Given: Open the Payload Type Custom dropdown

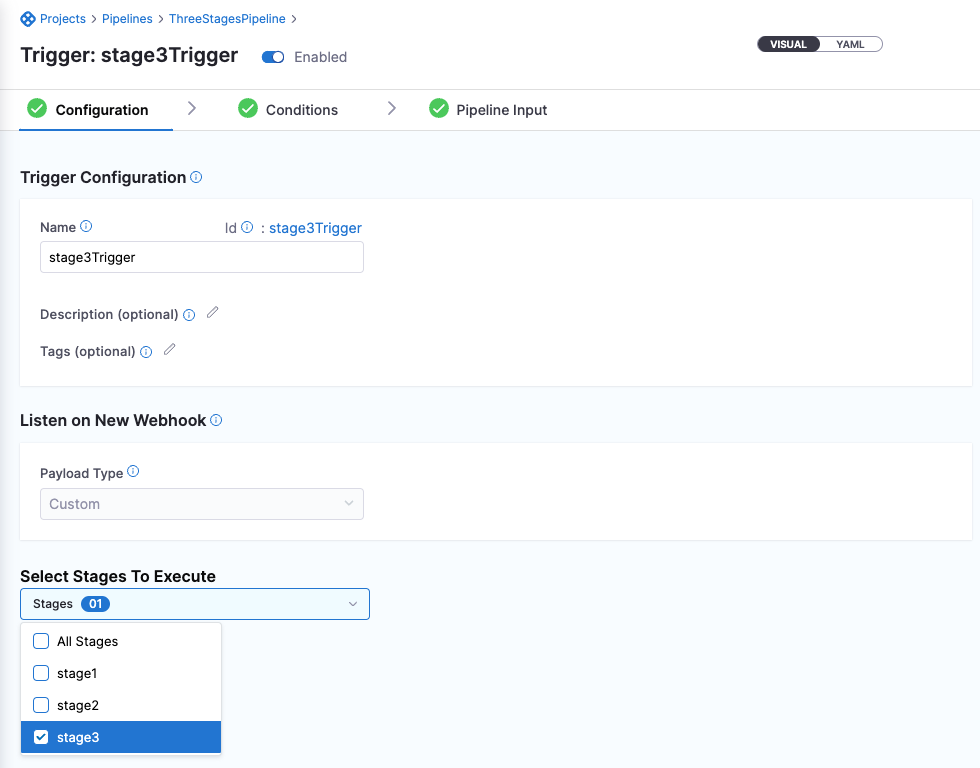Looking at the screenshot, I should (201, 504).
